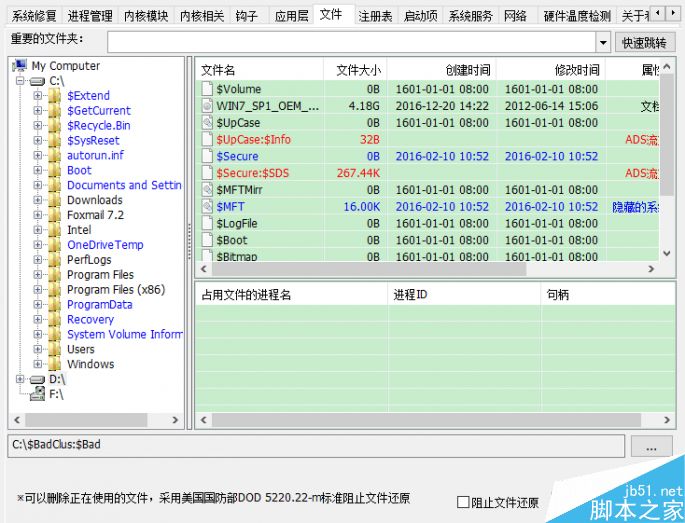
Task: Sort by the 文件大小 column header
Action: point(355,70)
